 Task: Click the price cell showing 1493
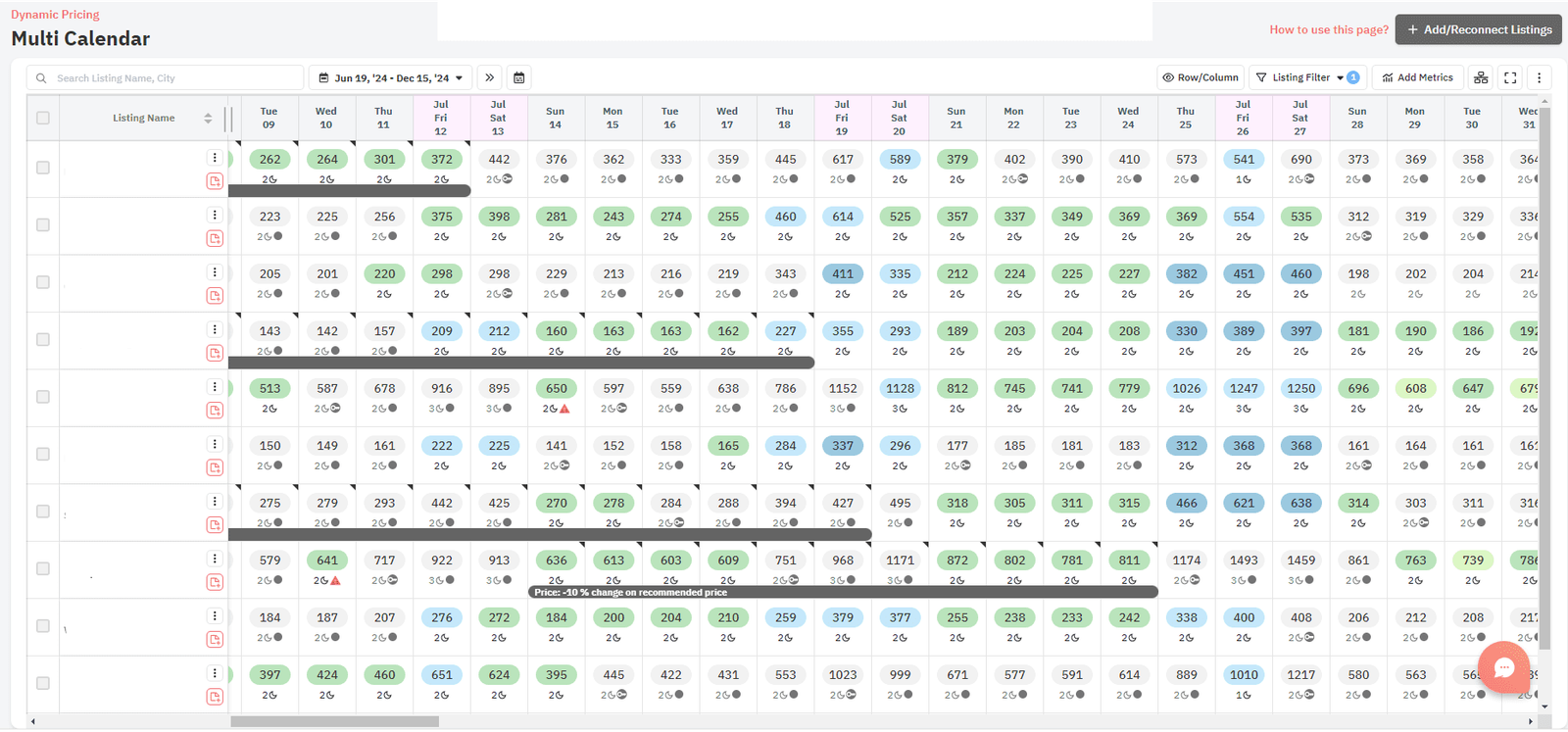tap(1244, 561)
